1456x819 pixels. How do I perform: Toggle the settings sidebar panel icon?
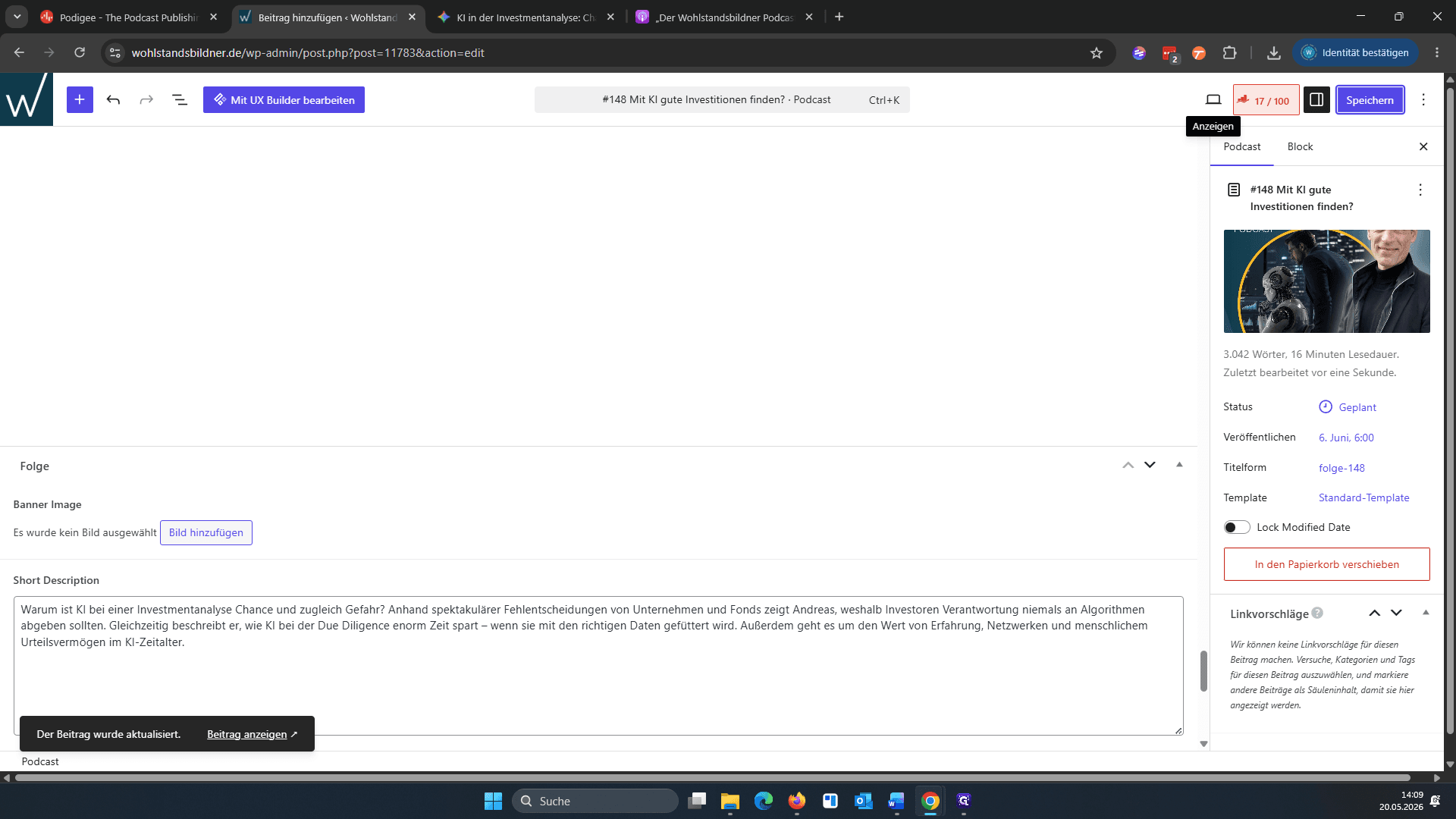[1316, 99]
